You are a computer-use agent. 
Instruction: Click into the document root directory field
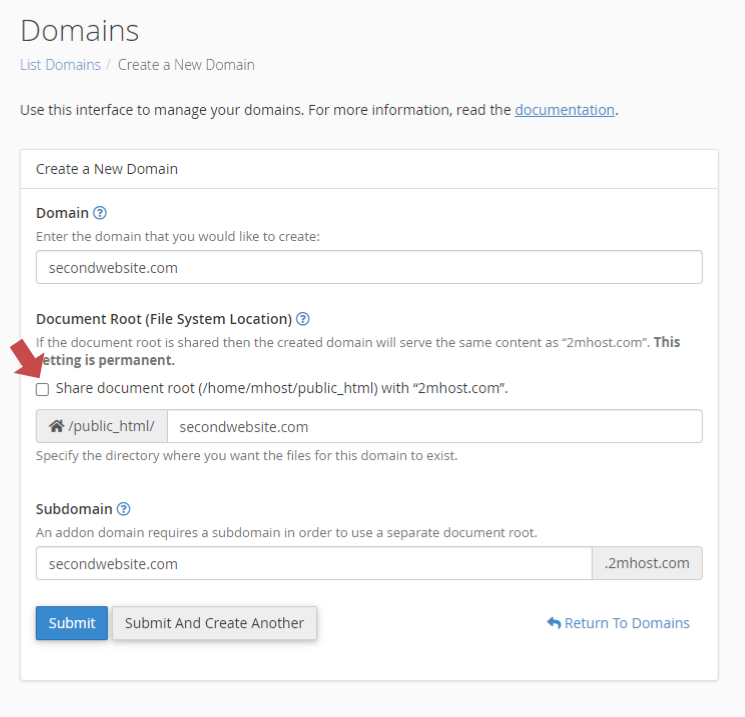pos(434,426)
